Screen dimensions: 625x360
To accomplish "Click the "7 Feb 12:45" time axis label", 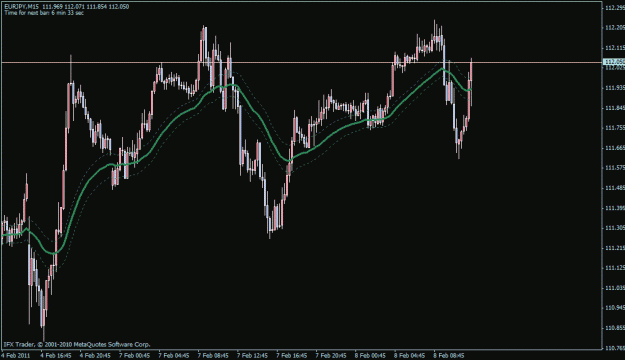I will point(252,355).
